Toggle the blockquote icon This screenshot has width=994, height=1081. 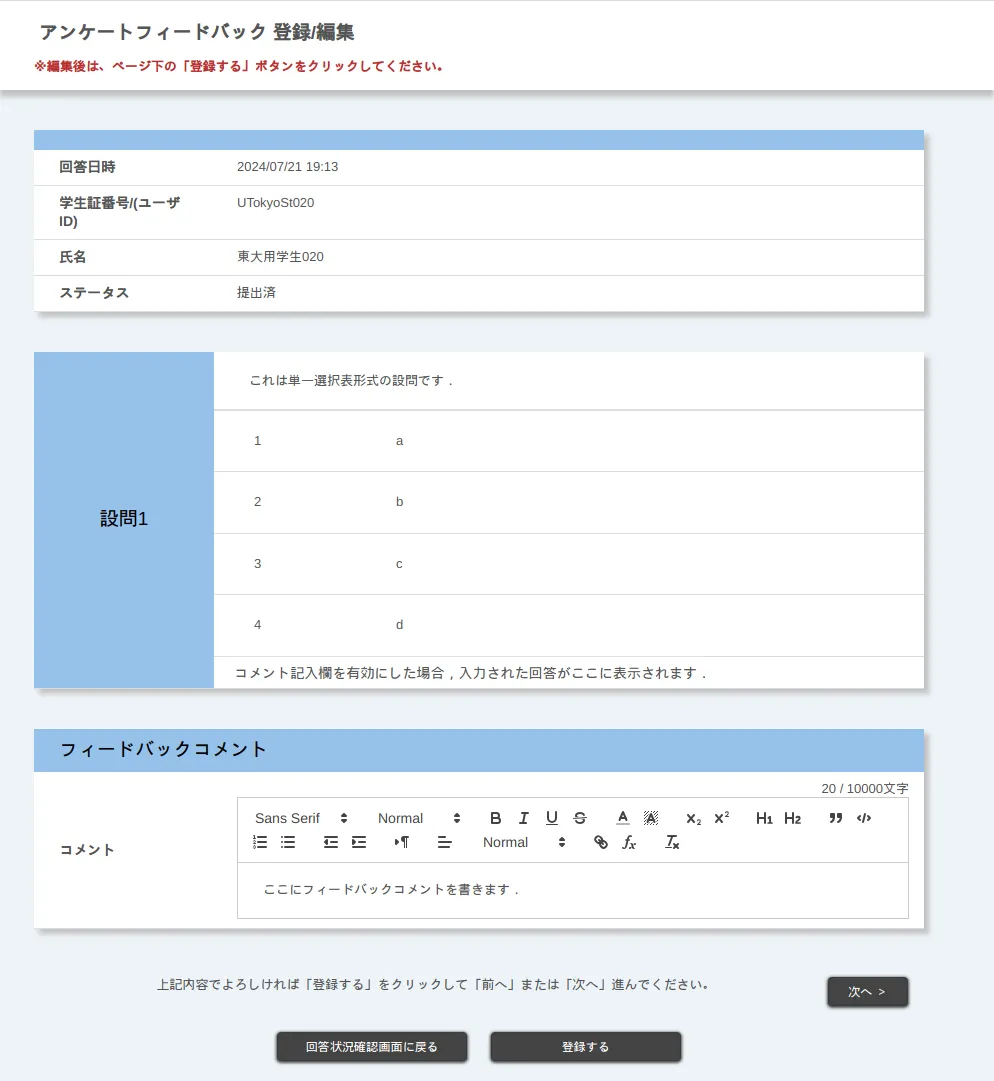pyautogui.click(x=836, y=818)
